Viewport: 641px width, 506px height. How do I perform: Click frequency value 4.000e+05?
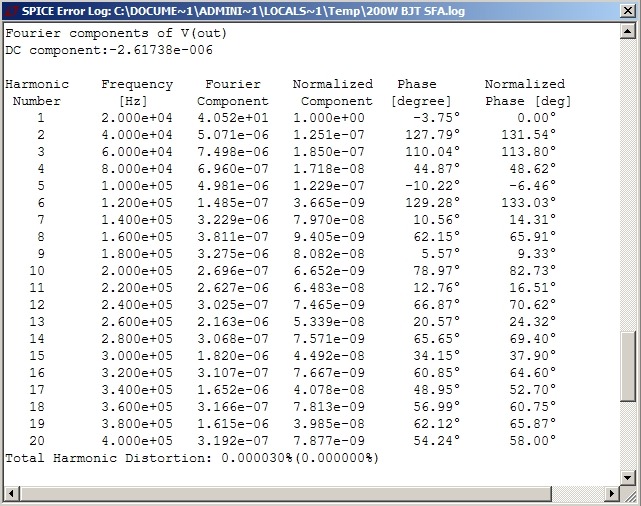pos(137,441)
